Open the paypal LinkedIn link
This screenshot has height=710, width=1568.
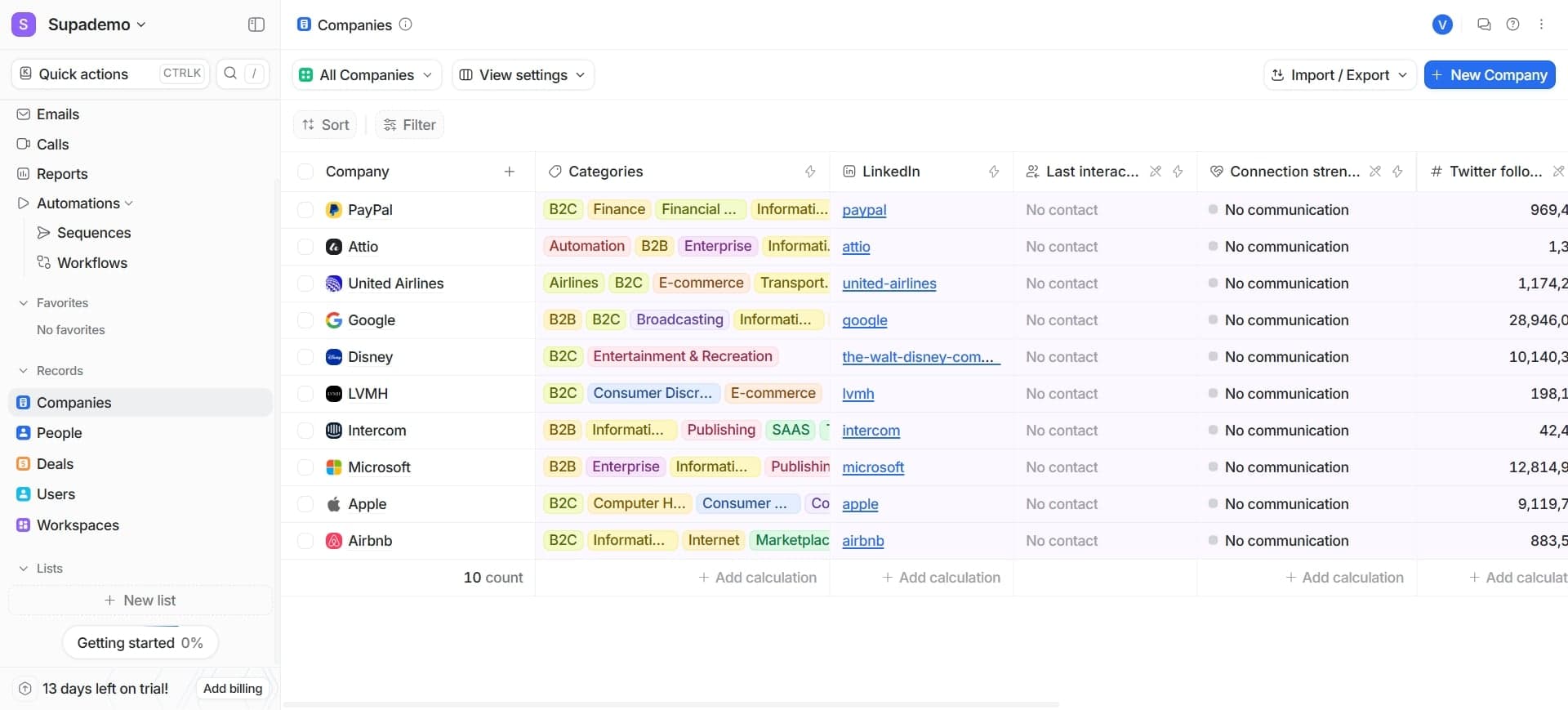(x=864, y=210)
